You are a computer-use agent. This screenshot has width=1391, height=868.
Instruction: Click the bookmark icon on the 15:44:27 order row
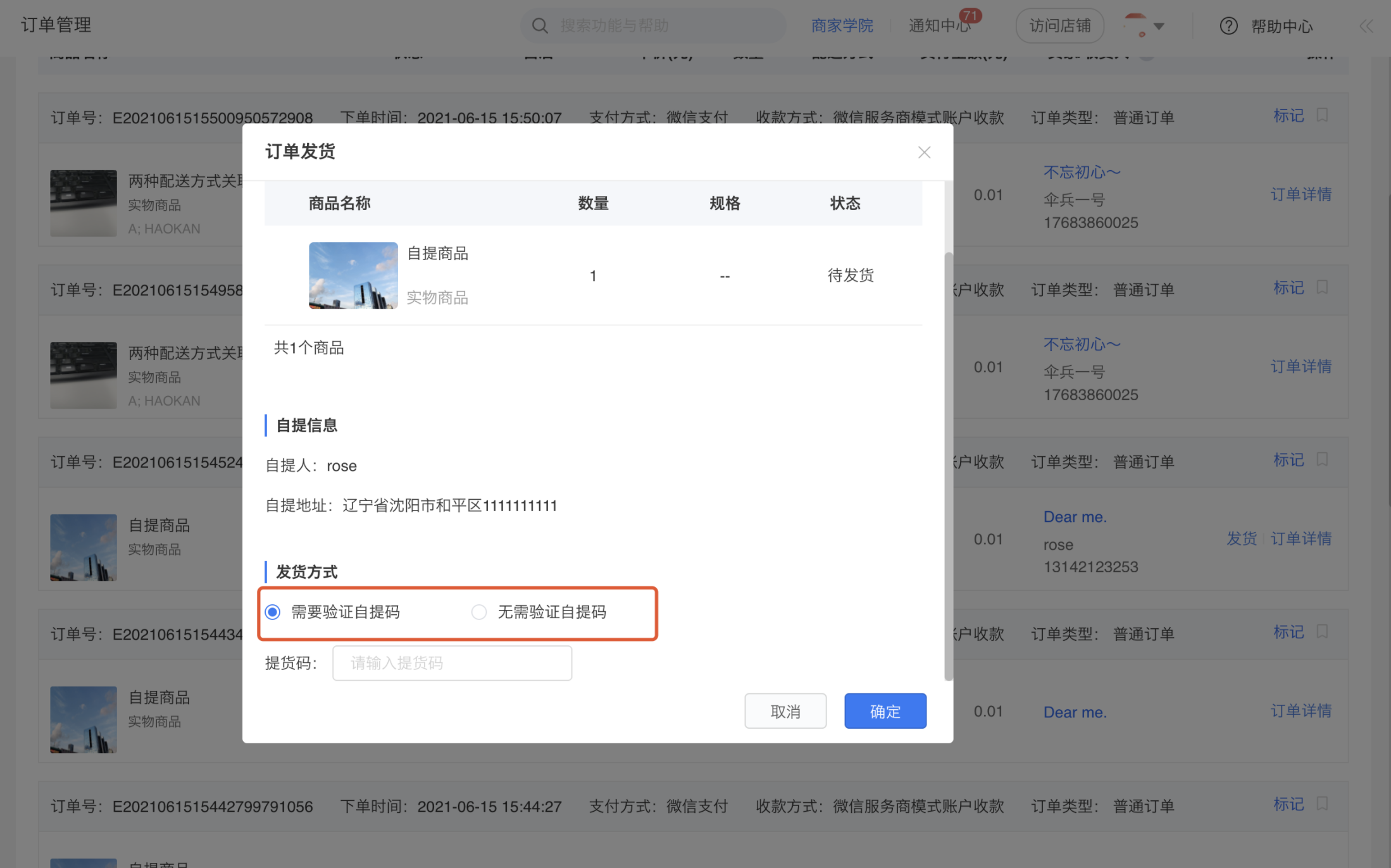1321,803
